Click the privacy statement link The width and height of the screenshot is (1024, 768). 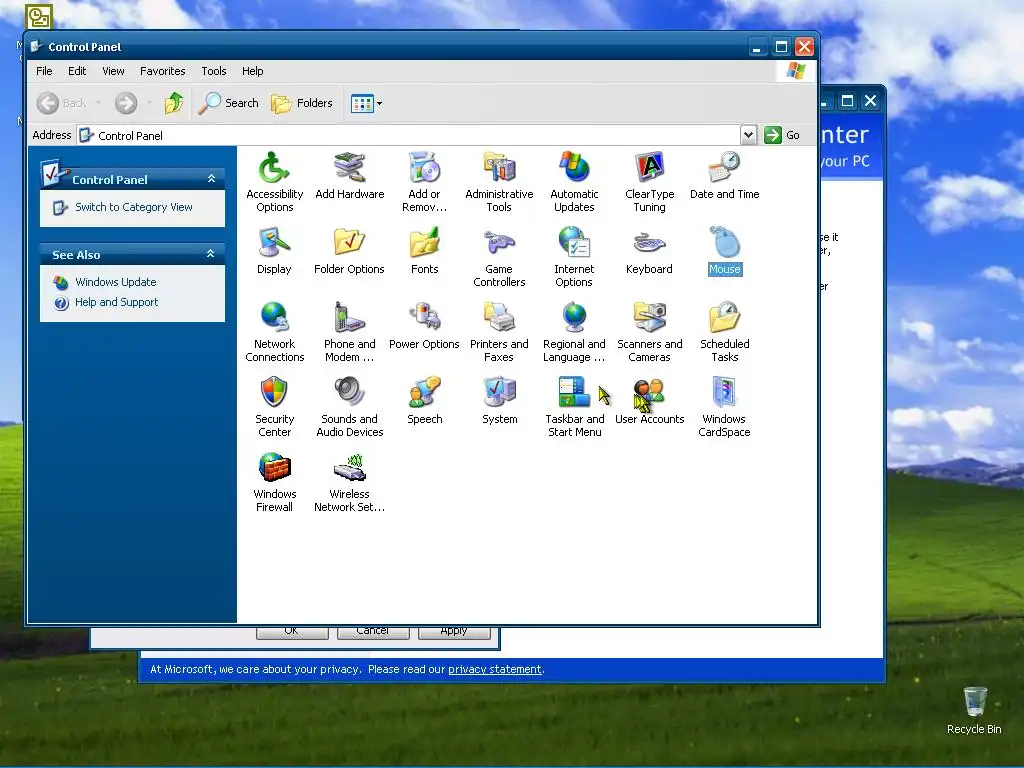pos(495,669)
